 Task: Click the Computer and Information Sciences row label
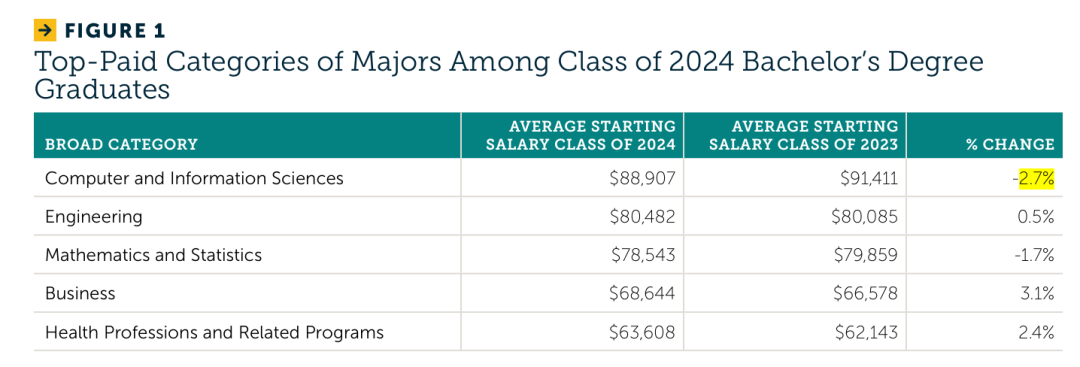[194, 178]
